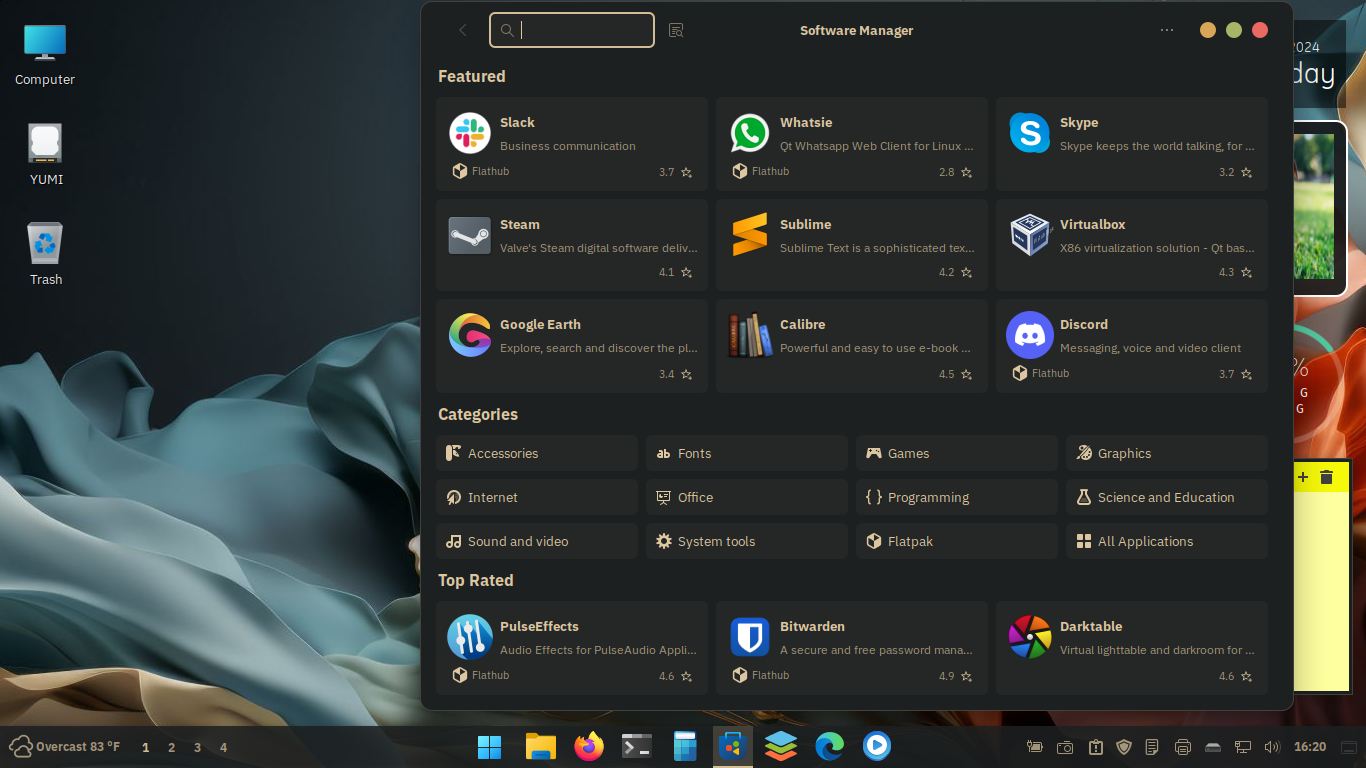This screenshot has height=768, width=1366.
Task: Launch Microsoft Edge from the taskbar
Action: pos(829,746)
